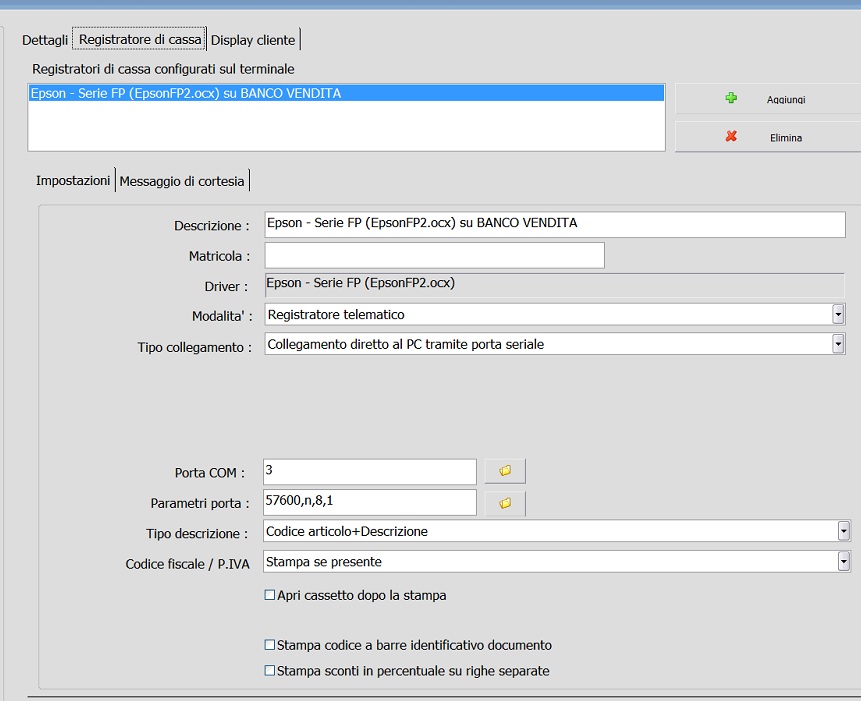Click into the Descrizione text field
The image size is (861, 701).
[555, 224]
